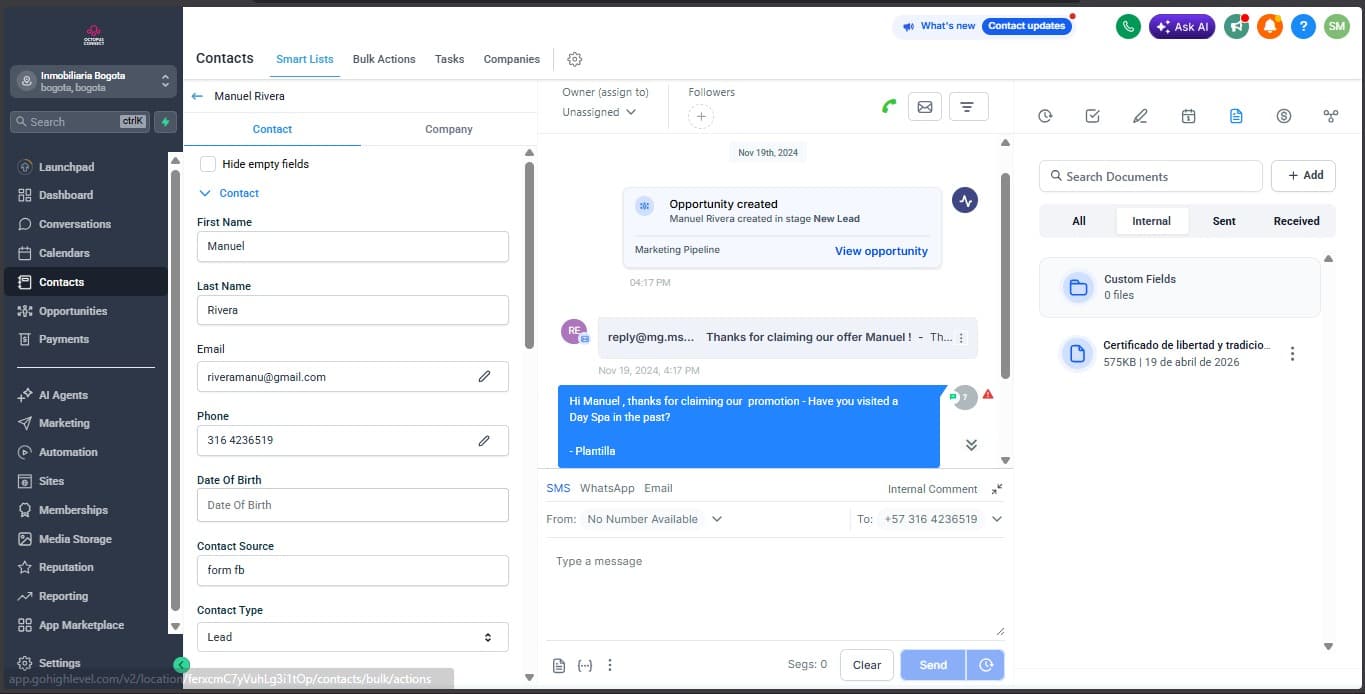Open the Tasks checklist icon in right panel
1365x694 pixels.
click(1092, 116)
